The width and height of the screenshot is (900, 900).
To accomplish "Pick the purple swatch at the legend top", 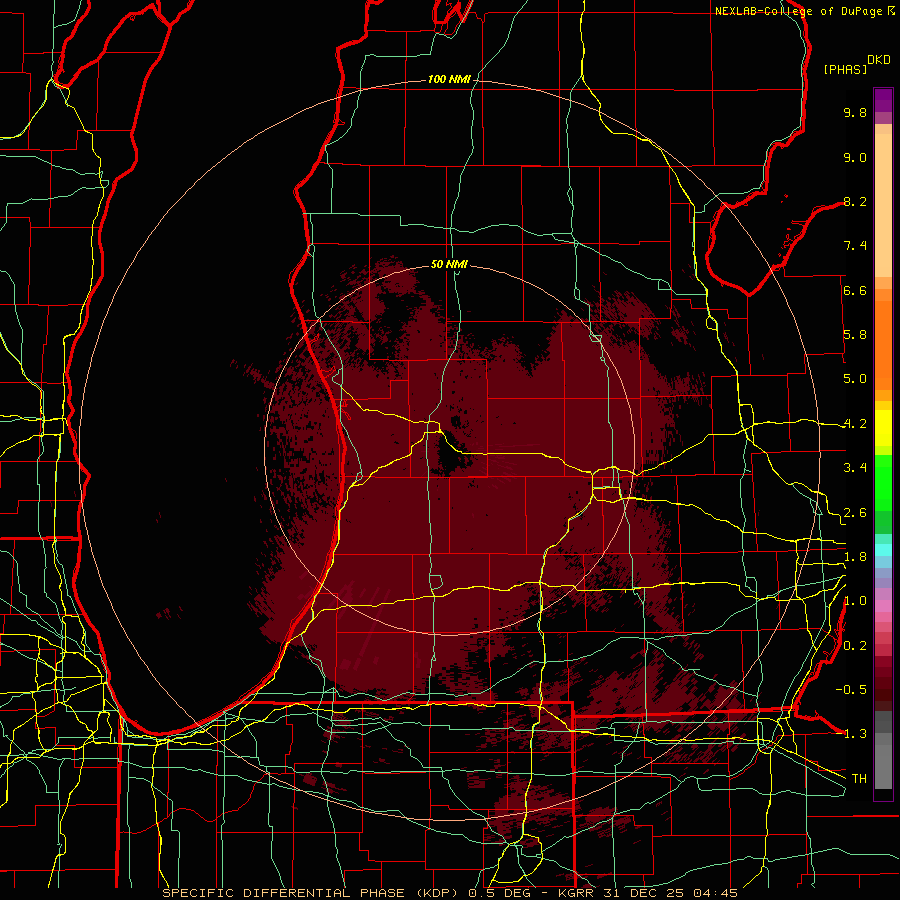I will (883, 100).
